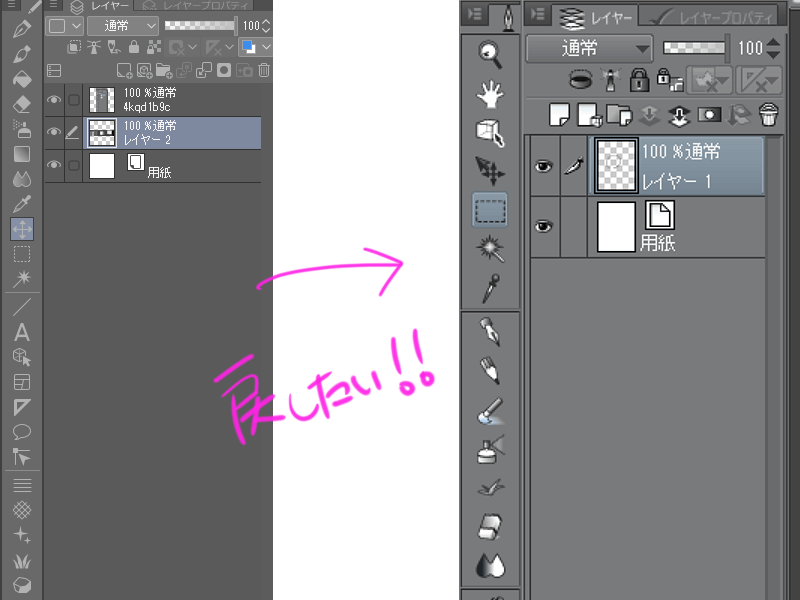Viewport: 800px width, 600px height.
Task: Select the Balloon tool in the left toolbar
Action: point(21,432)
